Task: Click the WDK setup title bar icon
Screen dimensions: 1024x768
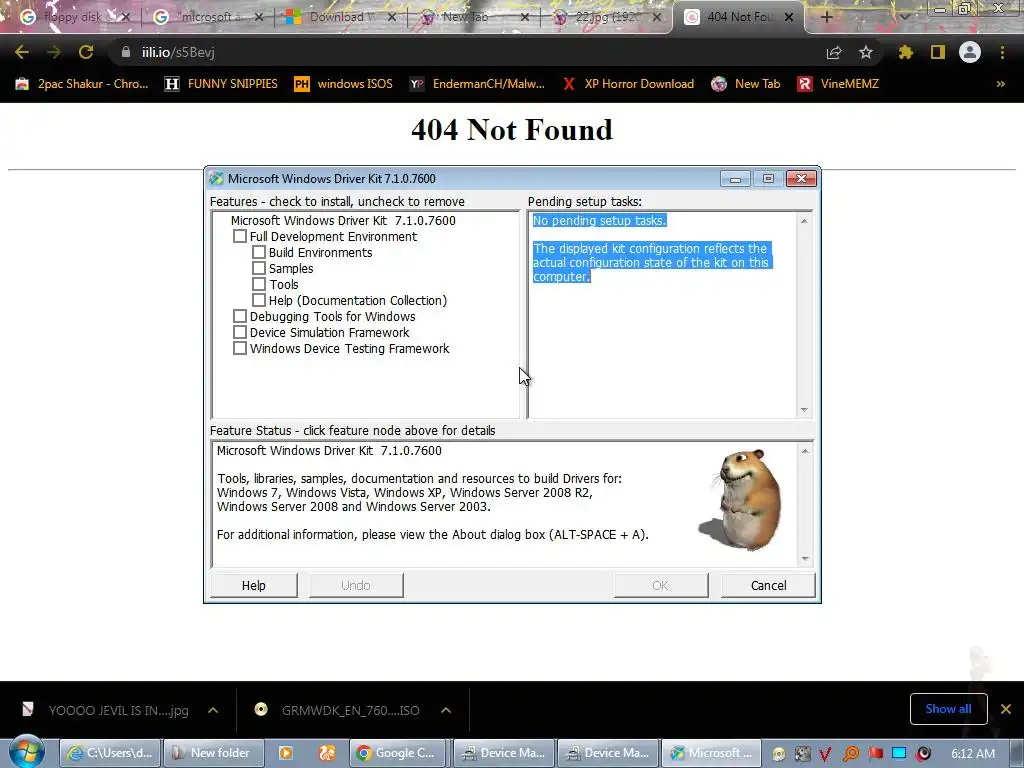Action: point(216,178)
